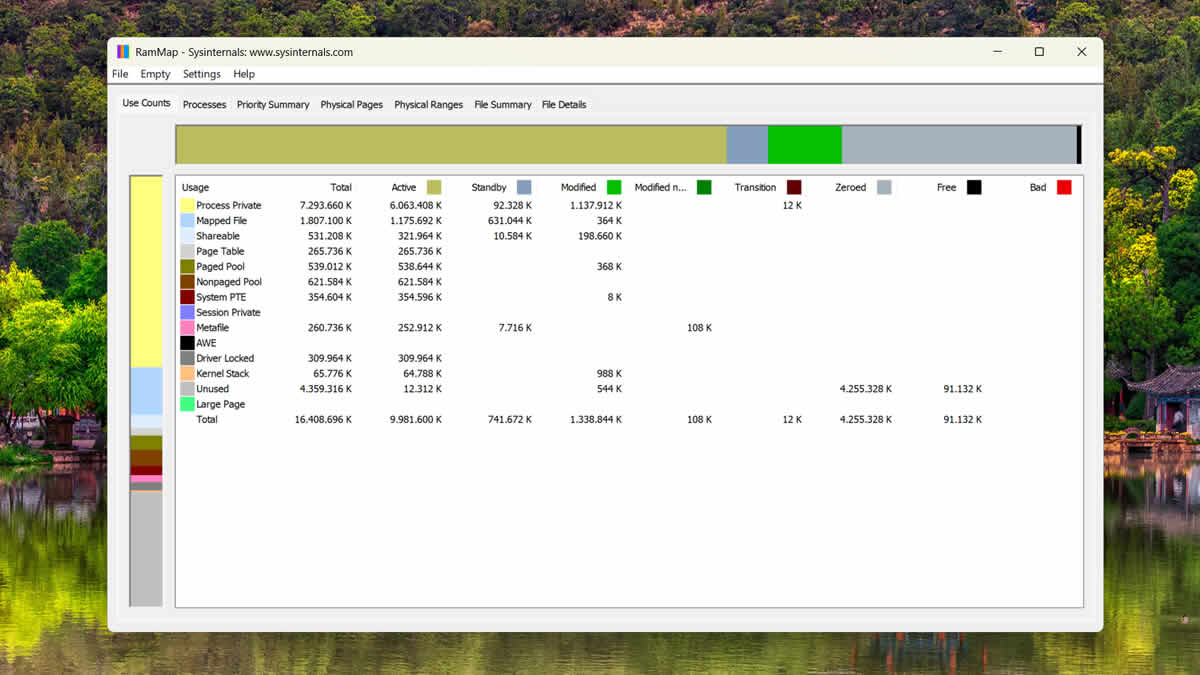Click the Free black swatch
Viewport: 1200px width, 675px height.
974,187
